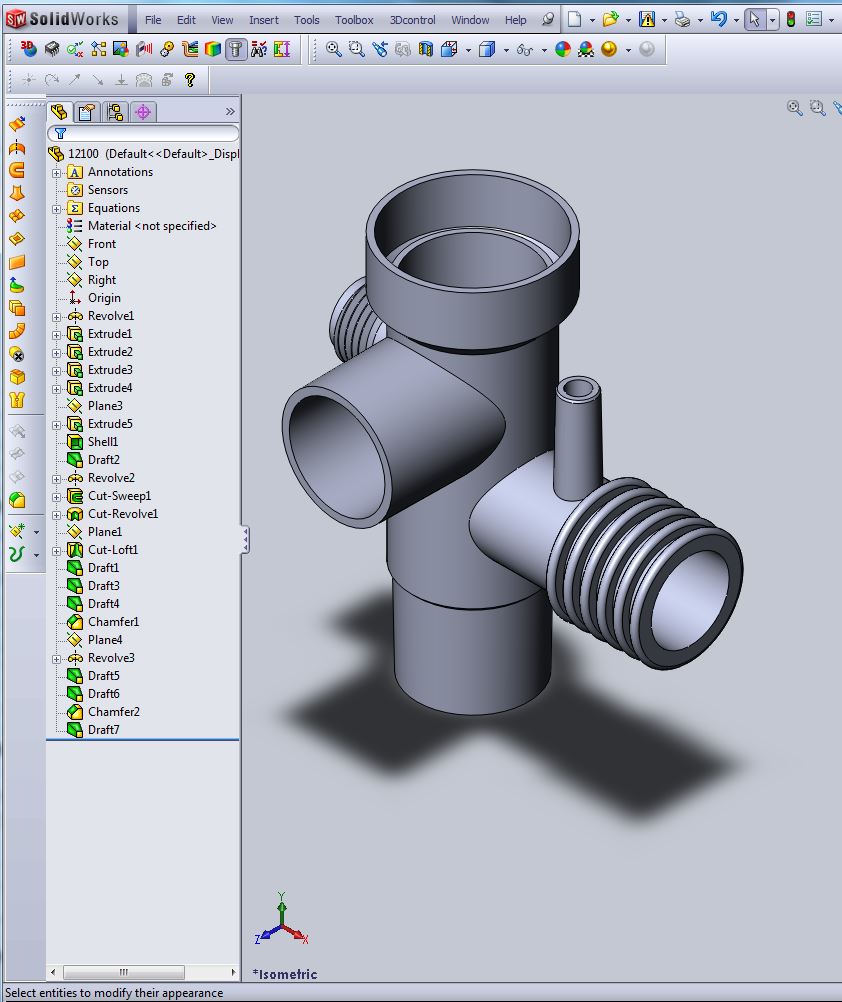
Task: Click the Rebuild traffic light icon
Action: click(790, 19)
